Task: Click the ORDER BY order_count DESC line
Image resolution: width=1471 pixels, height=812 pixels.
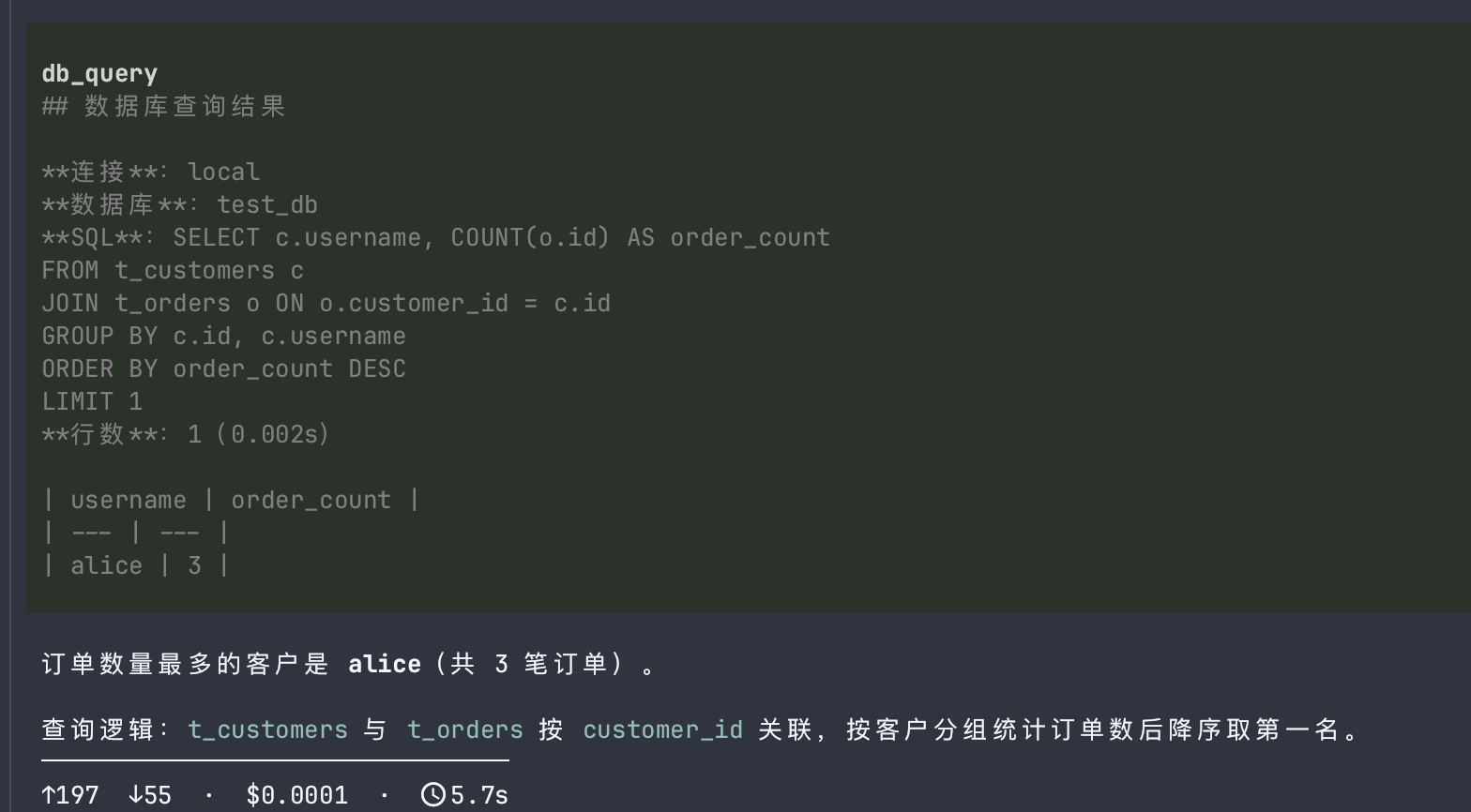Action: 224,368
